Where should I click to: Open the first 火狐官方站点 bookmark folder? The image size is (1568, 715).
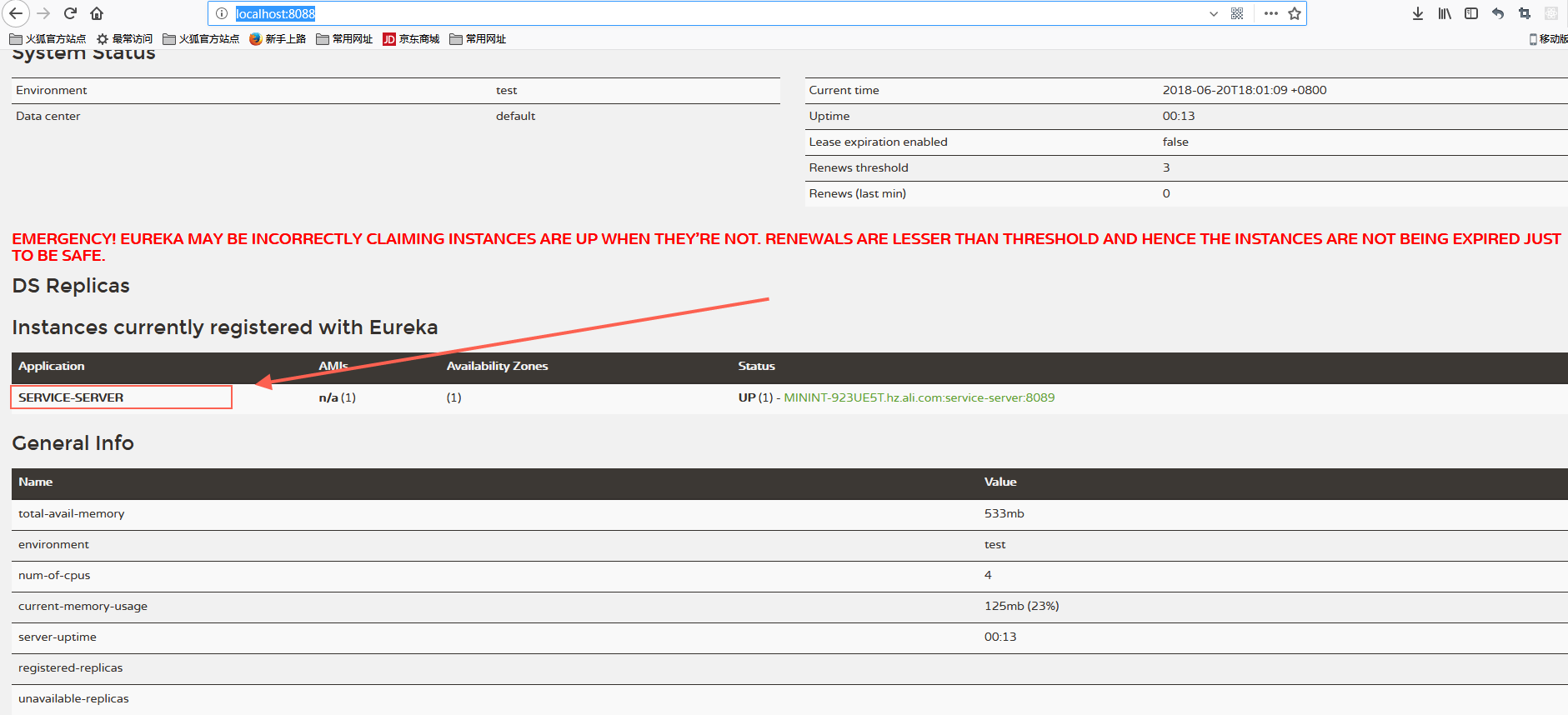pyautogui.click(x=48, y=39)
